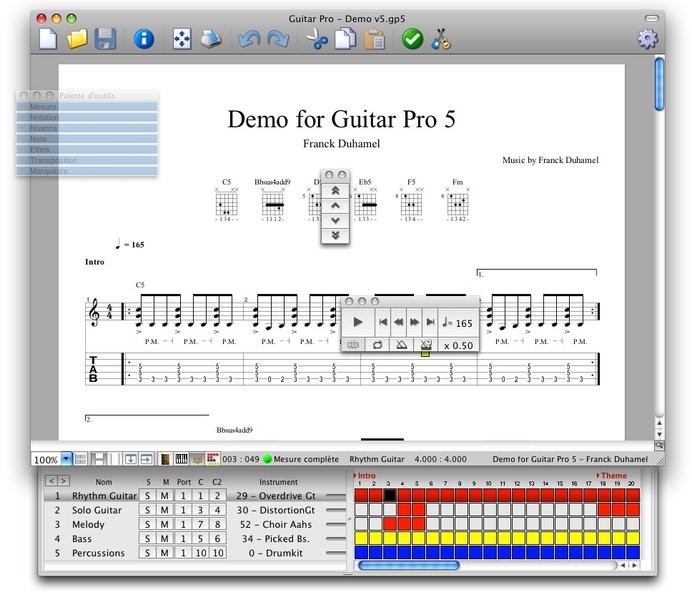Fast forward one bar in the transport panel
Viewport: 692px width, 600px height.
(x=414, y=322)
